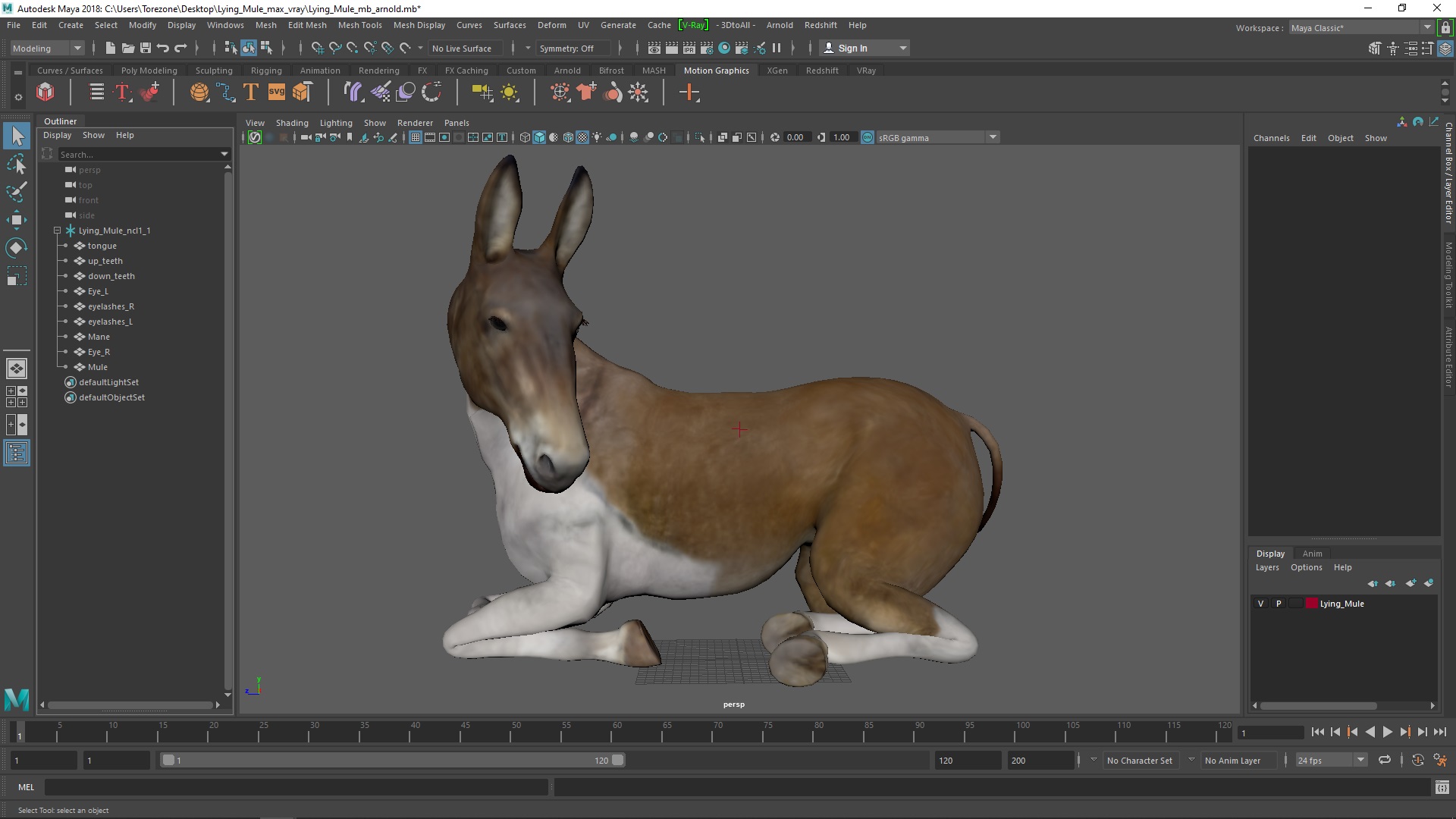Image resolution: width=1456 pixels, height=819 pixels.
Task: Open the Sign In dropdown arrow
Action: pyautogui.click(x=902, y=48)
